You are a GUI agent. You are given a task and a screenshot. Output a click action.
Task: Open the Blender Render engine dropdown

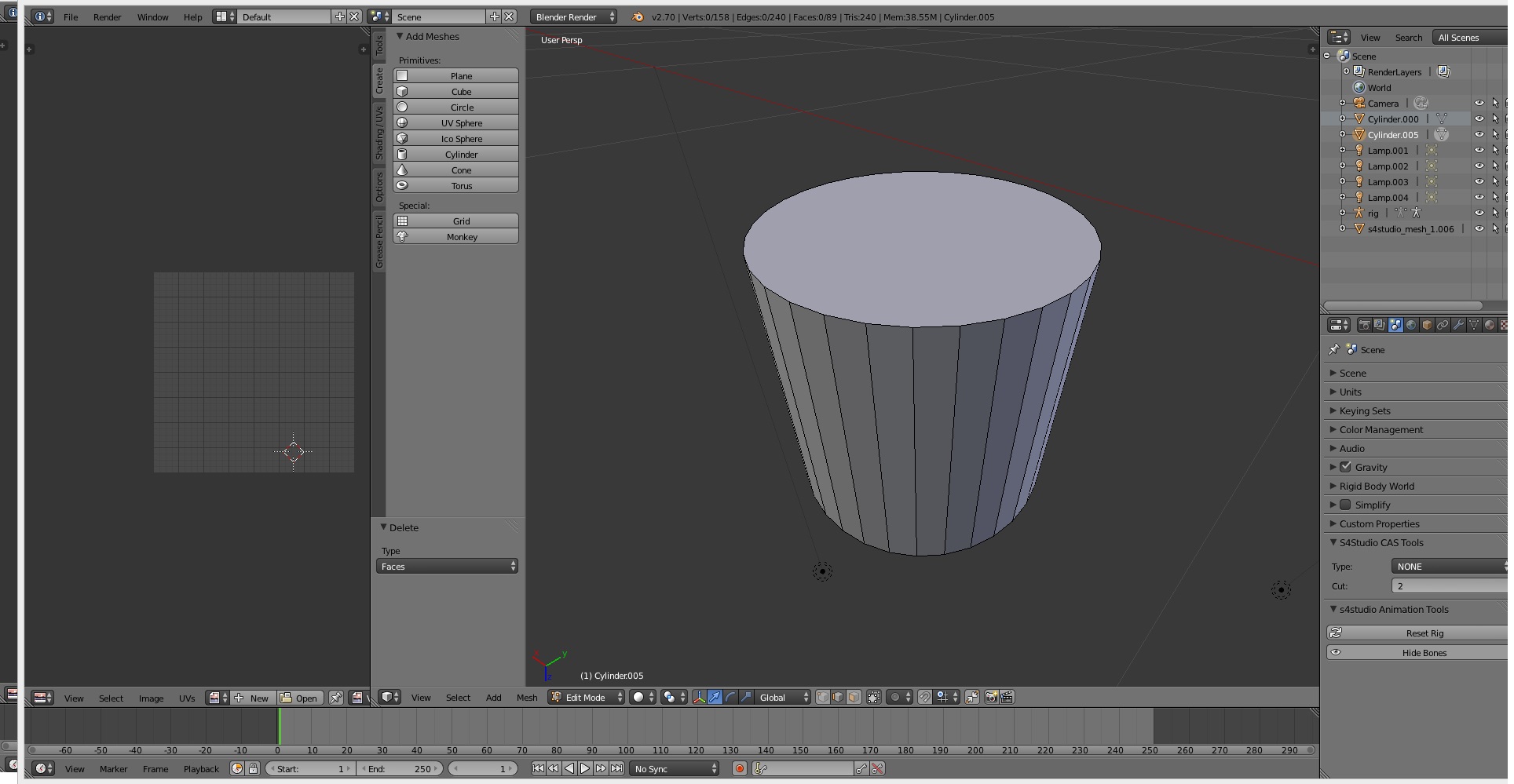[573, 17]
